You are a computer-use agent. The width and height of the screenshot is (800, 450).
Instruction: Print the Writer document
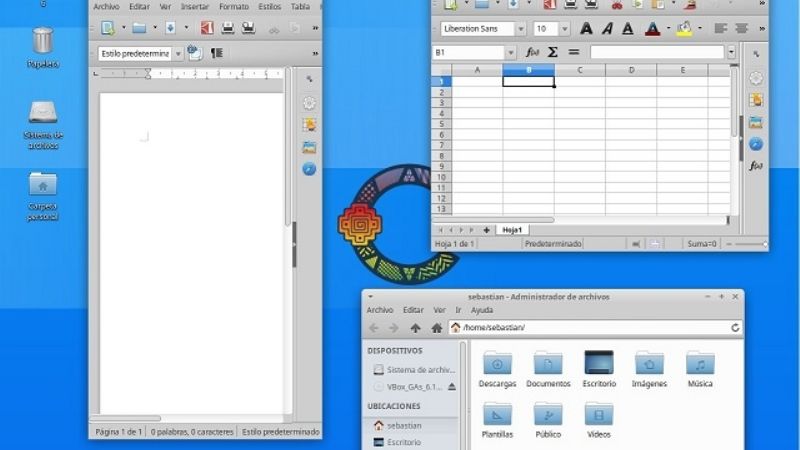pyautogui.click(x=228, y=28)
